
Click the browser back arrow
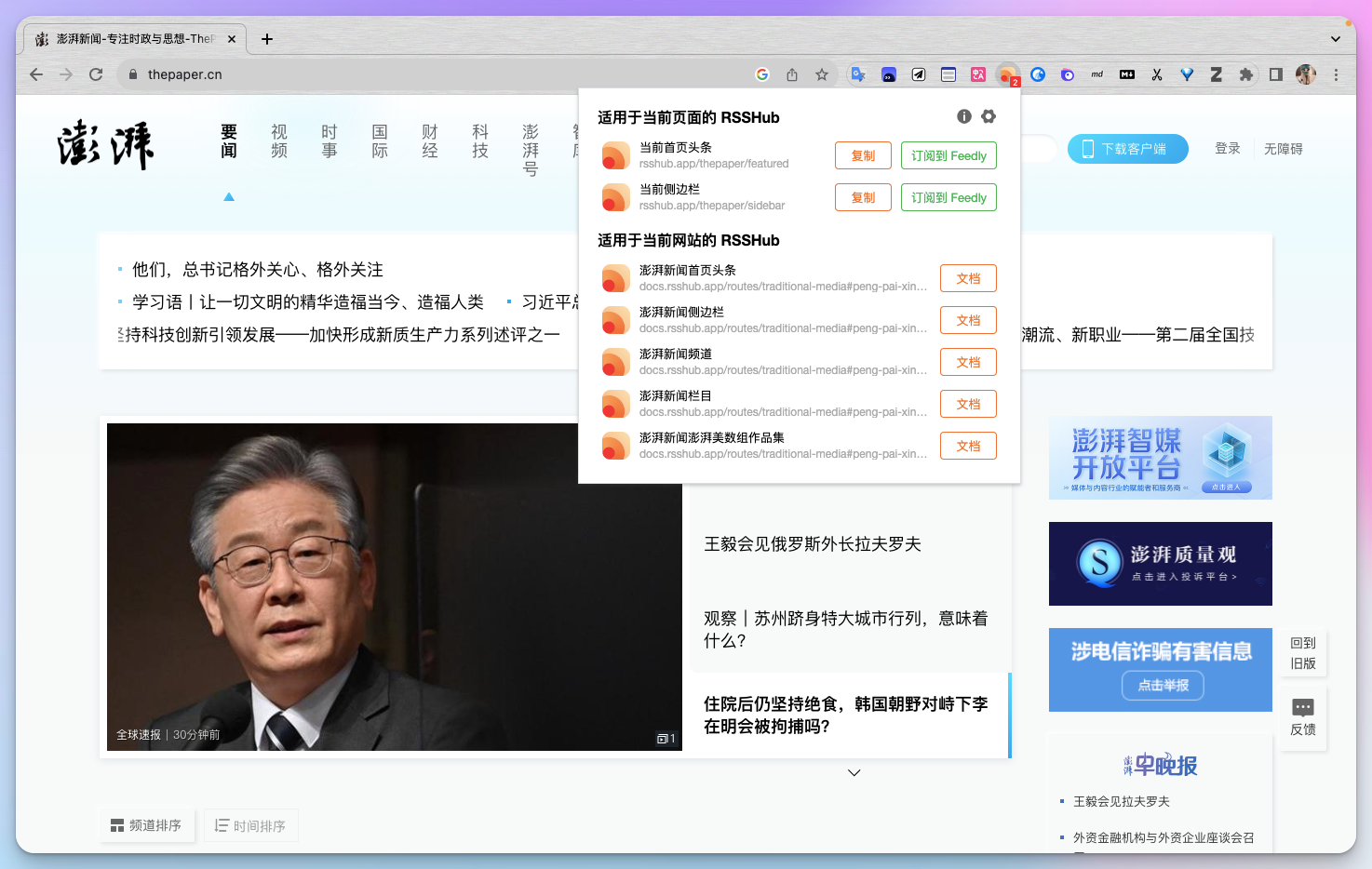[x=36, y=74]
